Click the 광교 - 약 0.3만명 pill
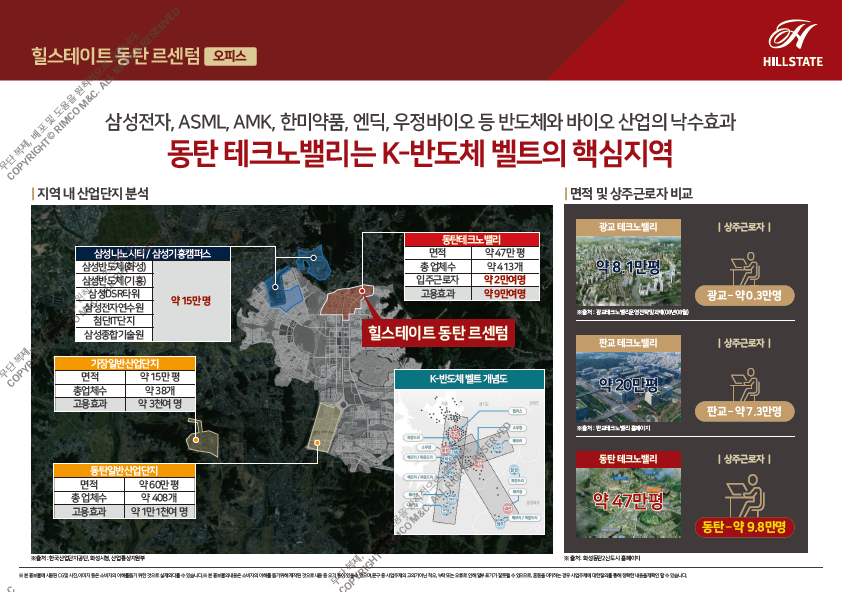Screen dimensions: 842x592 click(744, 295)
